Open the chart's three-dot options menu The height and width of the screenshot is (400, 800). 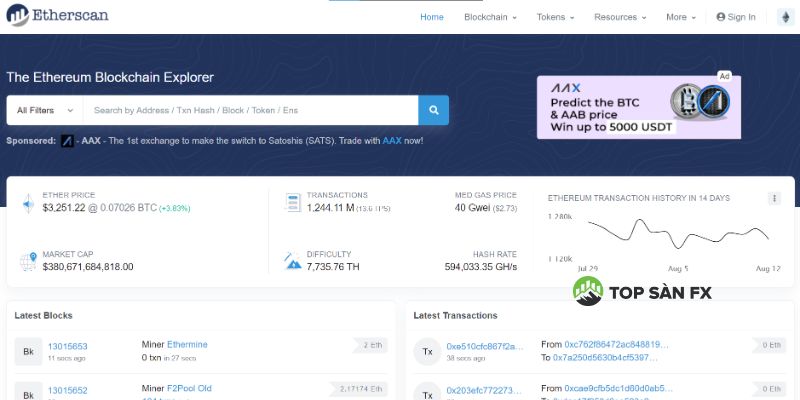pyautogui.click(x=774, y=198)
